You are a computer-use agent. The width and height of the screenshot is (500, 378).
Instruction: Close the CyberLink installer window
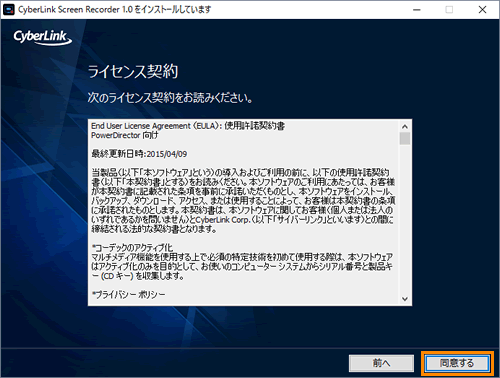point(482,10)
